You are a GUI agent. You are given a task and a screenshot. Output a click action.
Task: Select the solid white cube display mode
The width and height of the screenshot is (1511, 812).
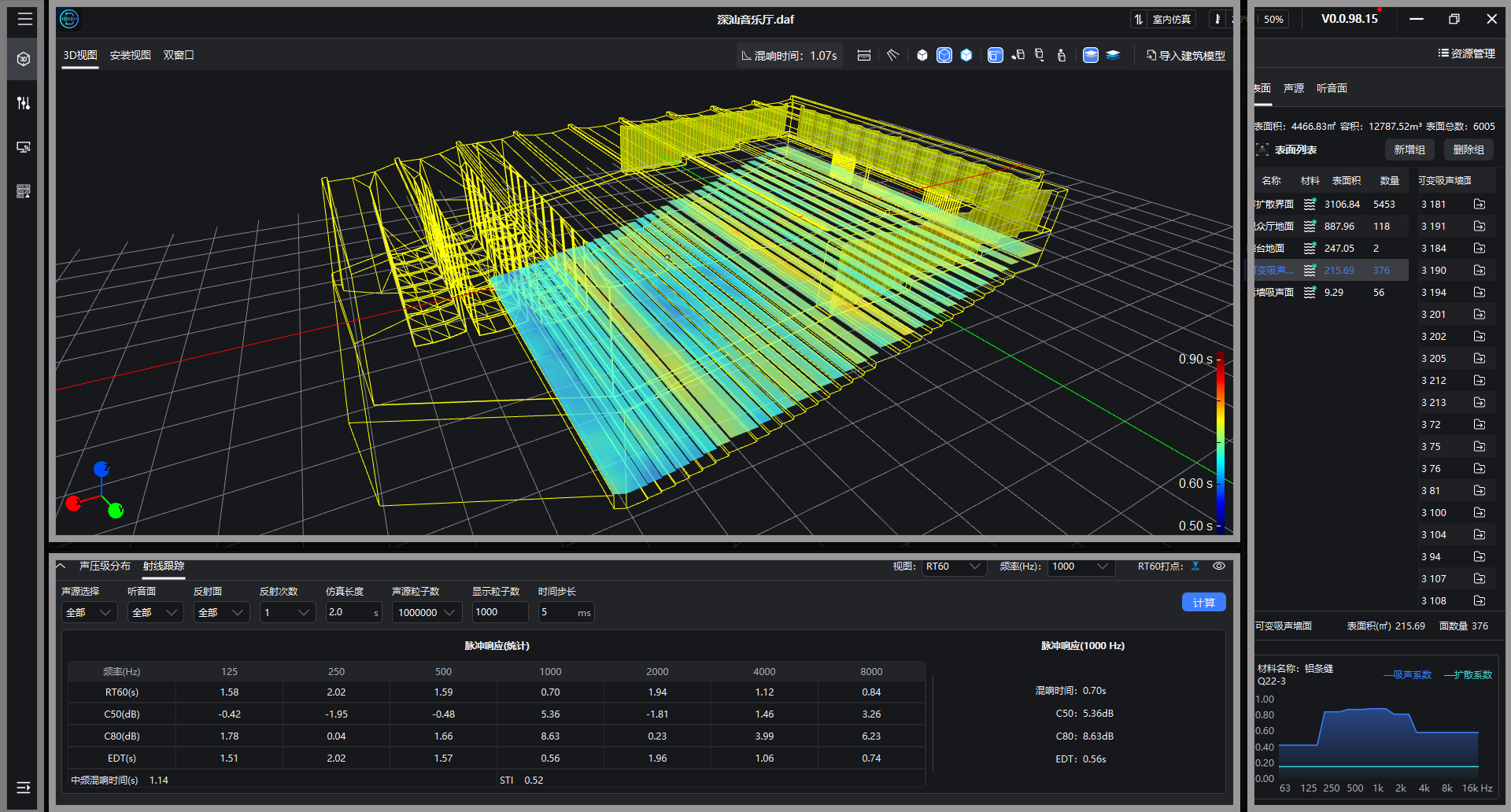(x=922, y=55)
